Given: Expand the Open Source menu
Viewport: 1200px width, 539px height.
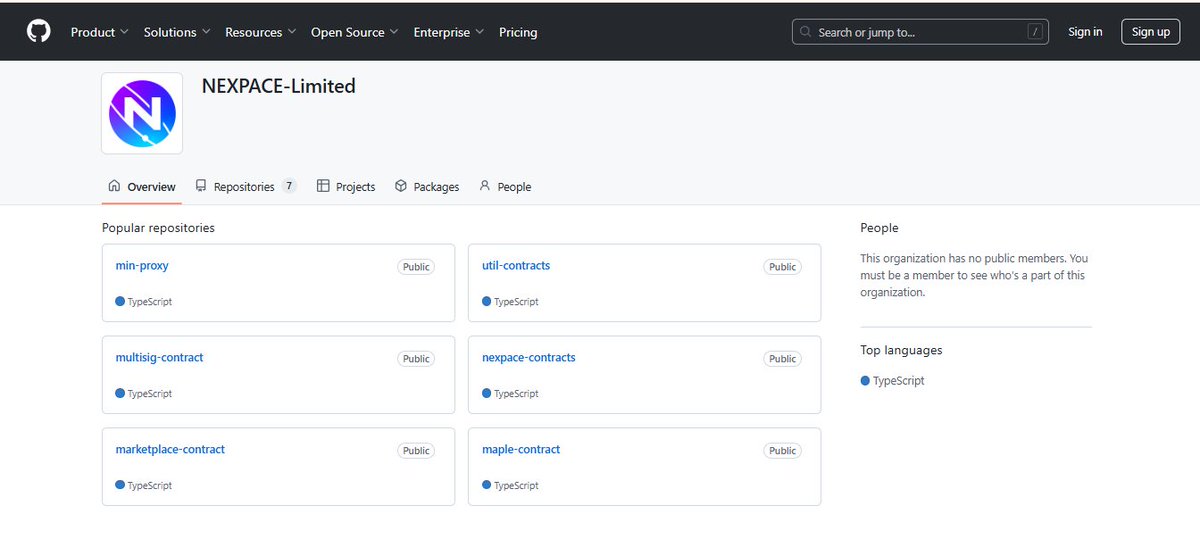Looking at the screenshot, I should (355, 32).
